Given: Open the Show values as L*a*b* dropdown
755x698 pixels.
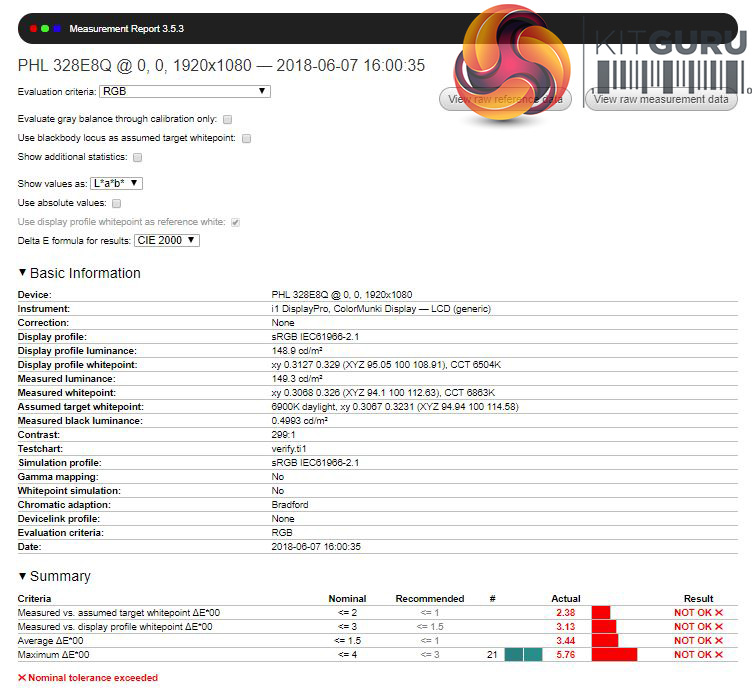Looking at the screenshot, I should (116, 183).
